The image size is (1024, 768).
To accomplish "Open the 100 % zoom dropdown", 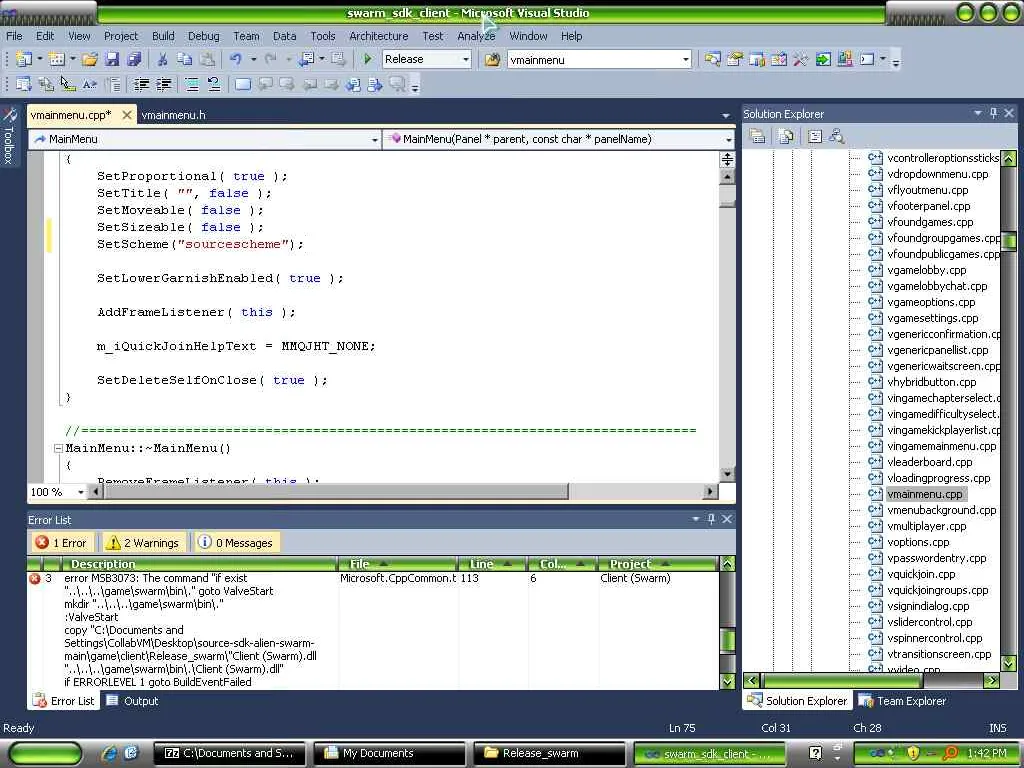I will [x=81, y=492].
